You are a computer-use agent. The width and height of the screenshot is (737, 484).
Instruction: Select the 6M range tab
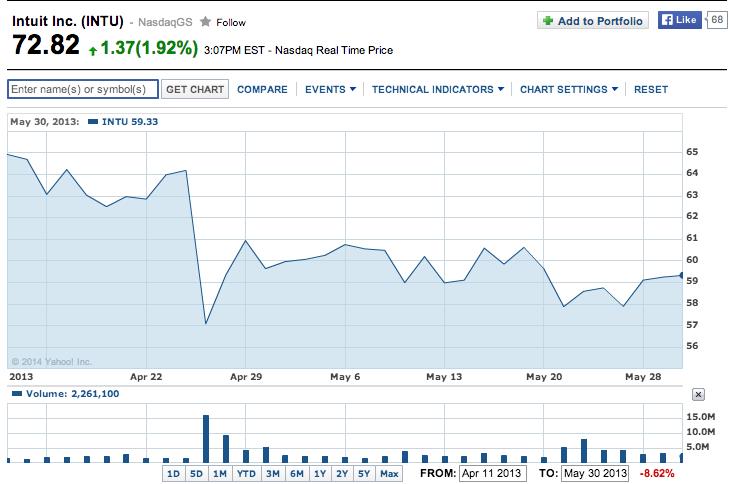tap(297, 474)
